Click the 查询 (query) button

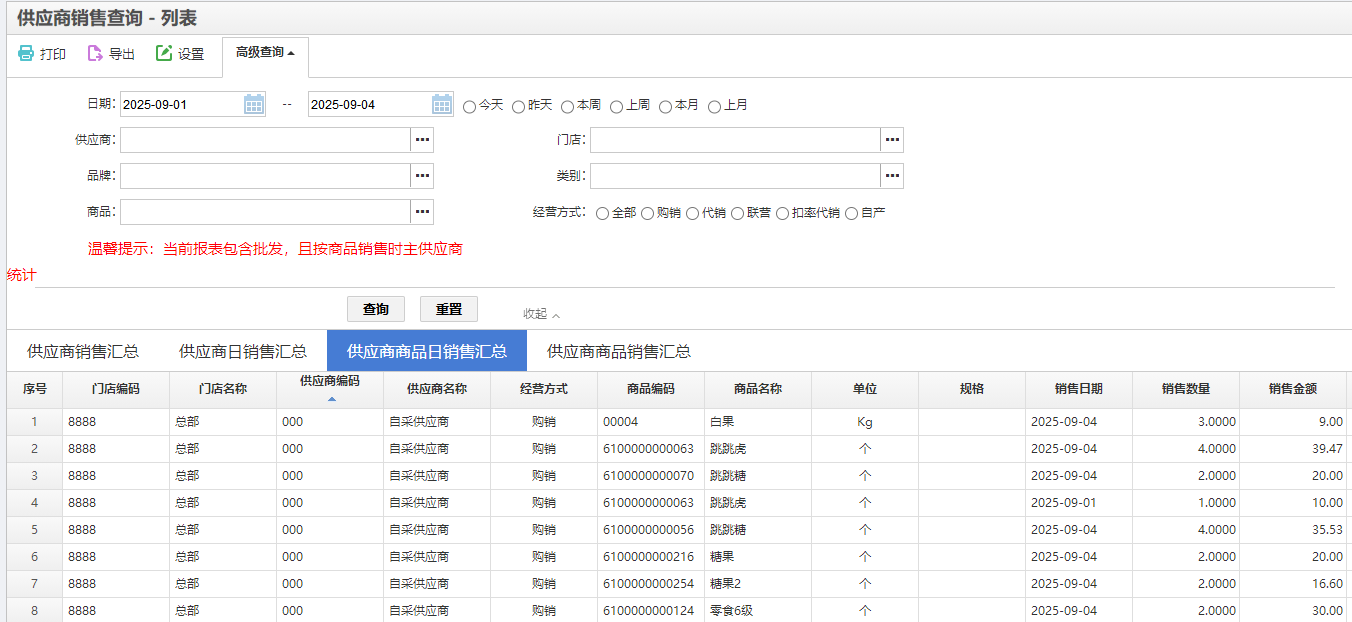coord(375,309)
